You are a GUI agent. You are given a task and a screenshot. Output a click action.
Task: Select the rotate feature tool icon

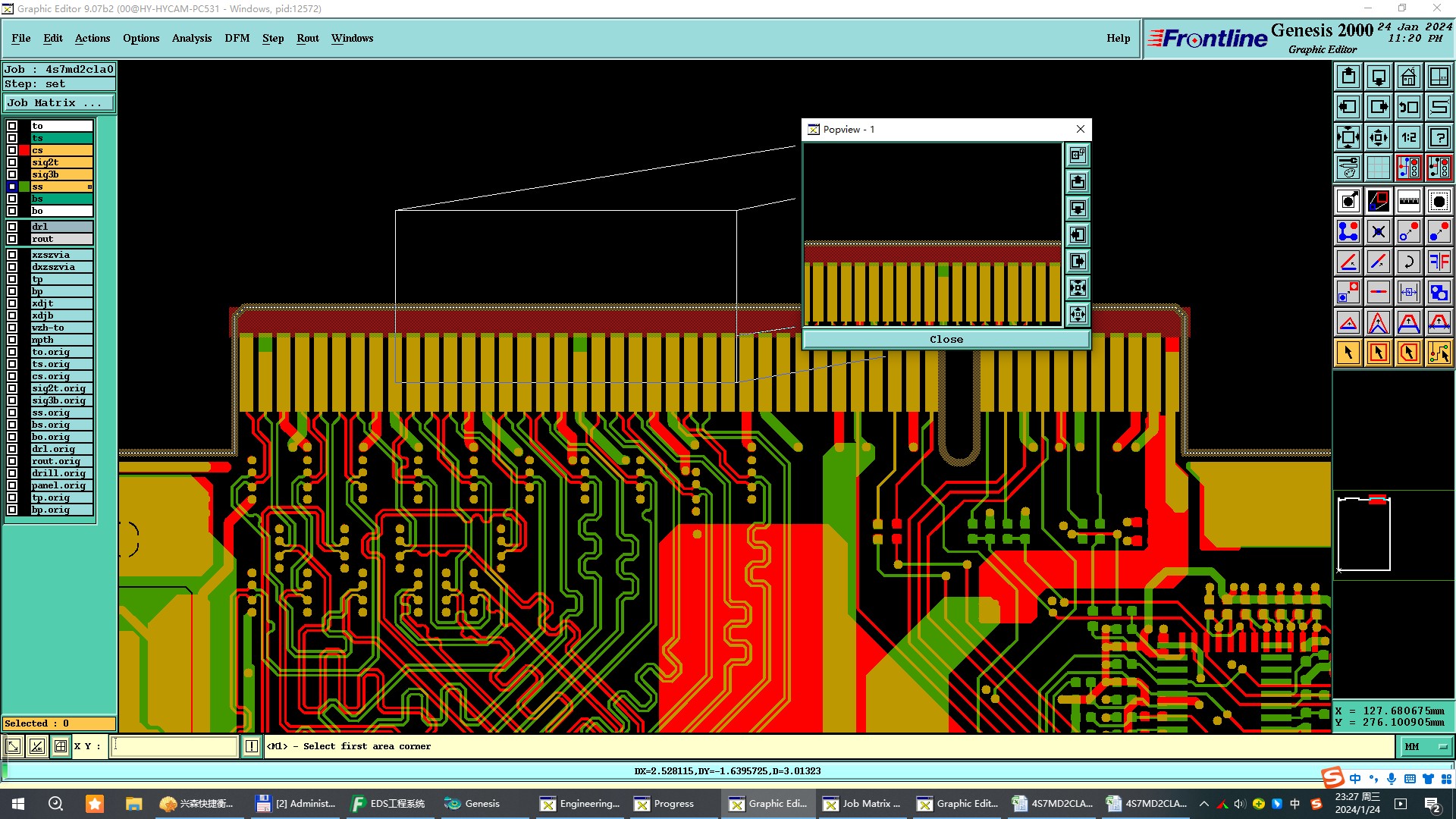[1408, 262]
